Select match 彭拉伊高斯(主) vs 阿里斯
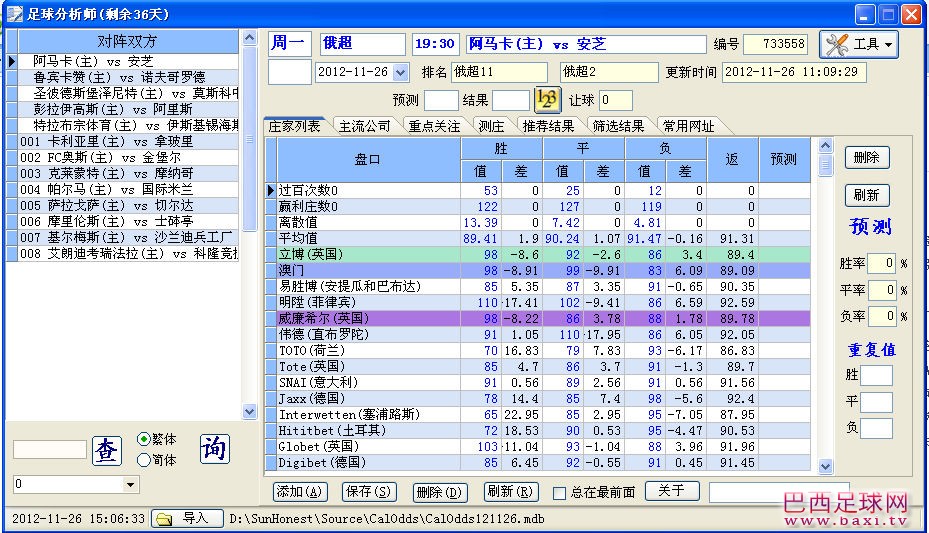The height and width of the screenshot is (533, 929). [128, 110]
